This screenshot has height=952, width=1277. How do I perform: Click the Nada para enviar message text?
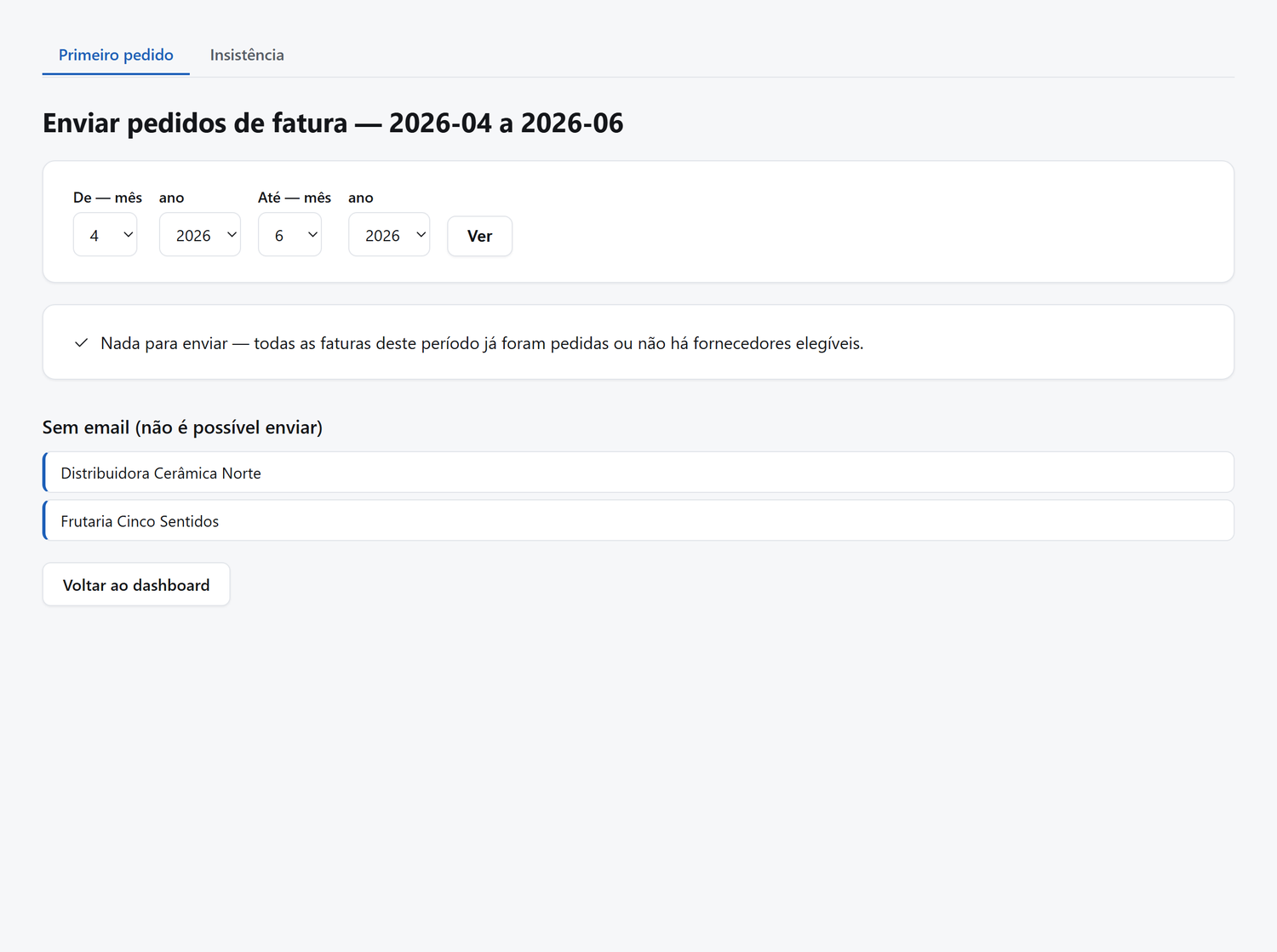[482, 343]
